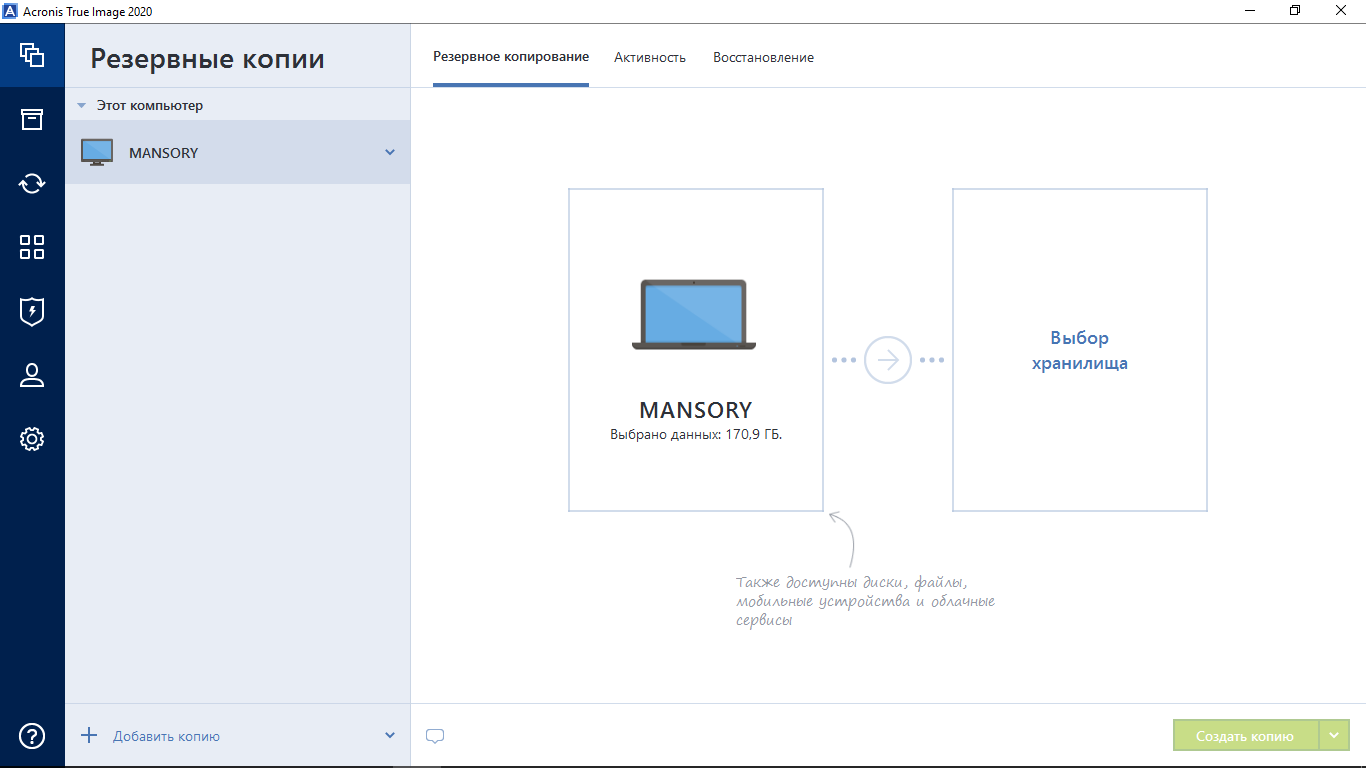Open the Help question mark icon

[32, 736]
